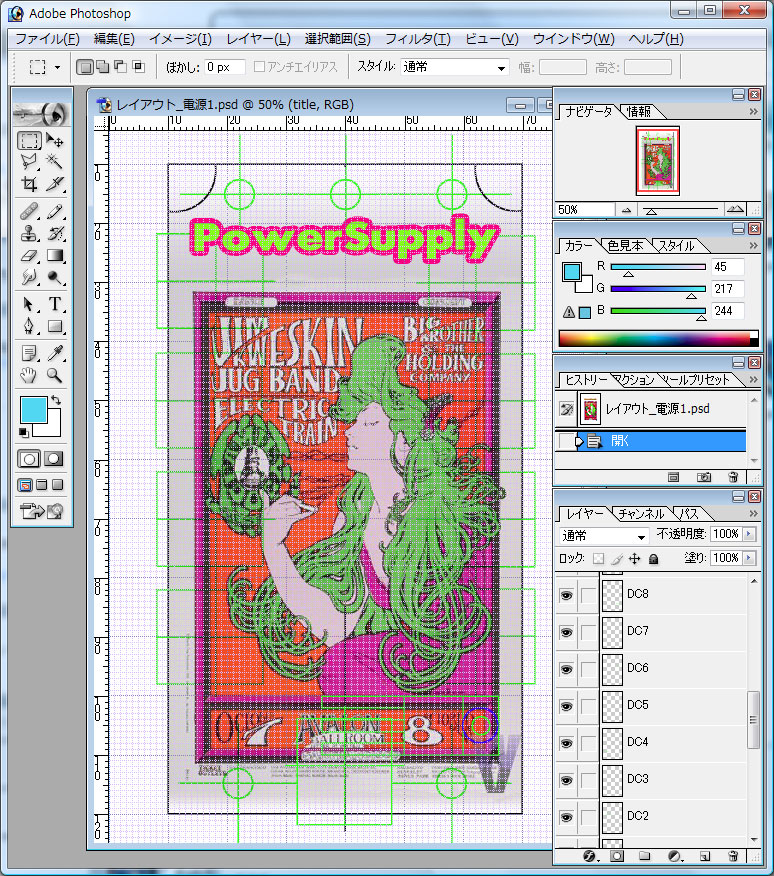Viewport: 774px width, 876px height.
Task: Open the History panel menu arrow
Action: point(753,380)
